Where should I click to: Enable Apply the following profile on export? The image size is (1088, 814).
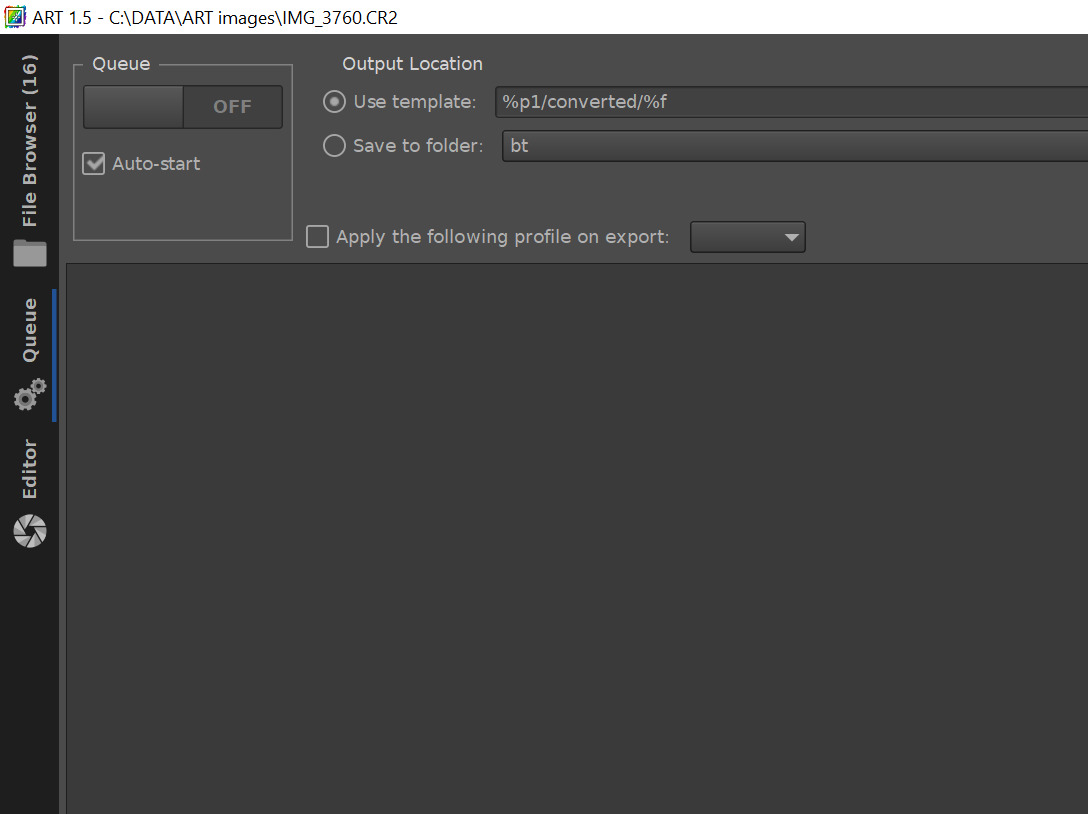click(x=317, y=237)
